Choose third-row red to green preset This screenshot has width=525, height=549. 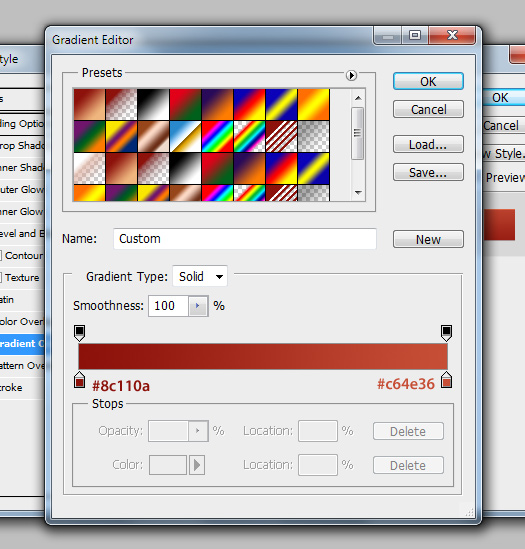[x=217, y=168]
